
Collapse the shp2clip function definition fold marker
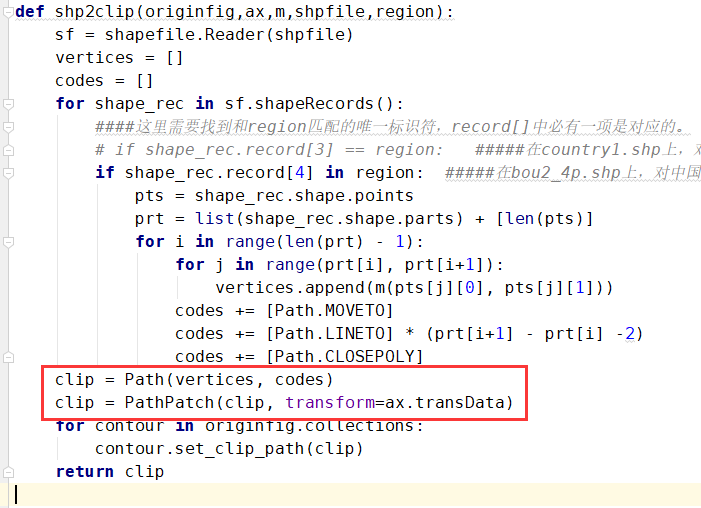[9, 12]
